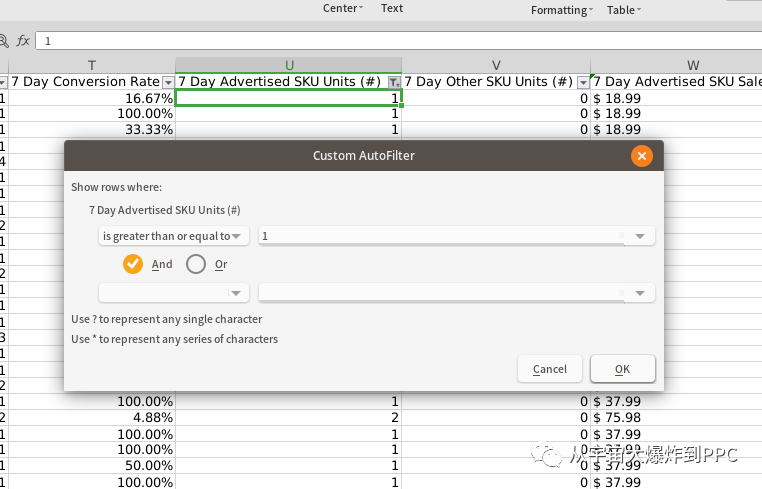Image resolution: width=762 pixels, height=489 pixels.
Task: Click the Text option in ribbon
Action: (392, 8)
